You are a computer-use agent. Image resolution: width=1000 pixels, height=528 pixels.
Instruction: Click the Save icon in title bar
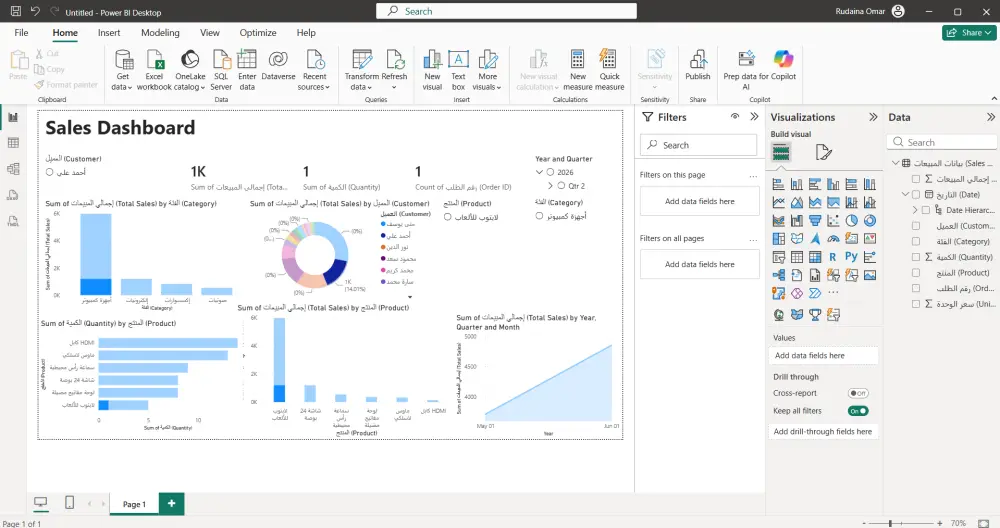click(16, 11)
